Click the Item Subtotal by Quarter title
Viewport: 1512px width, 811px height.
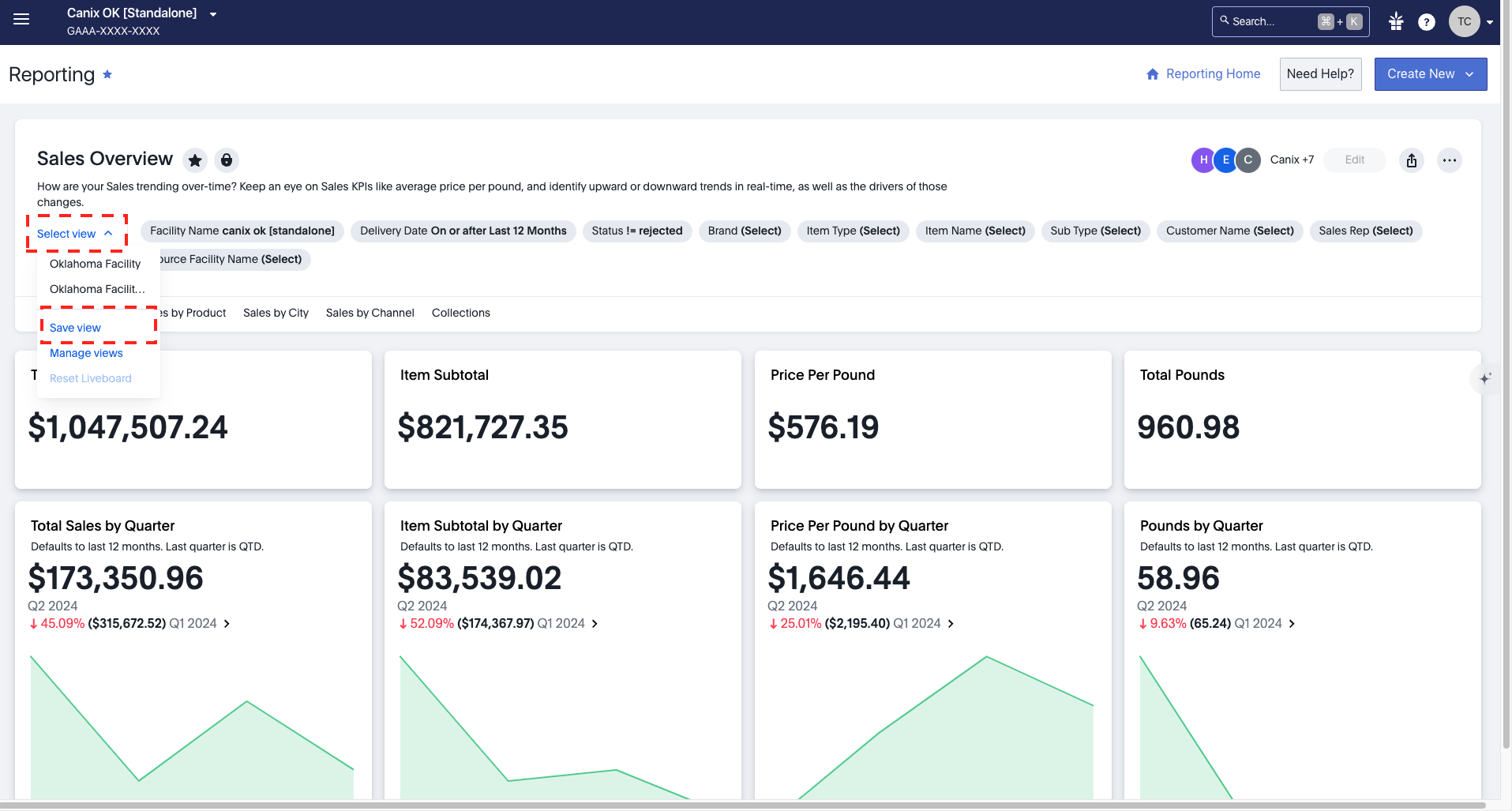[x=481, y=526]
